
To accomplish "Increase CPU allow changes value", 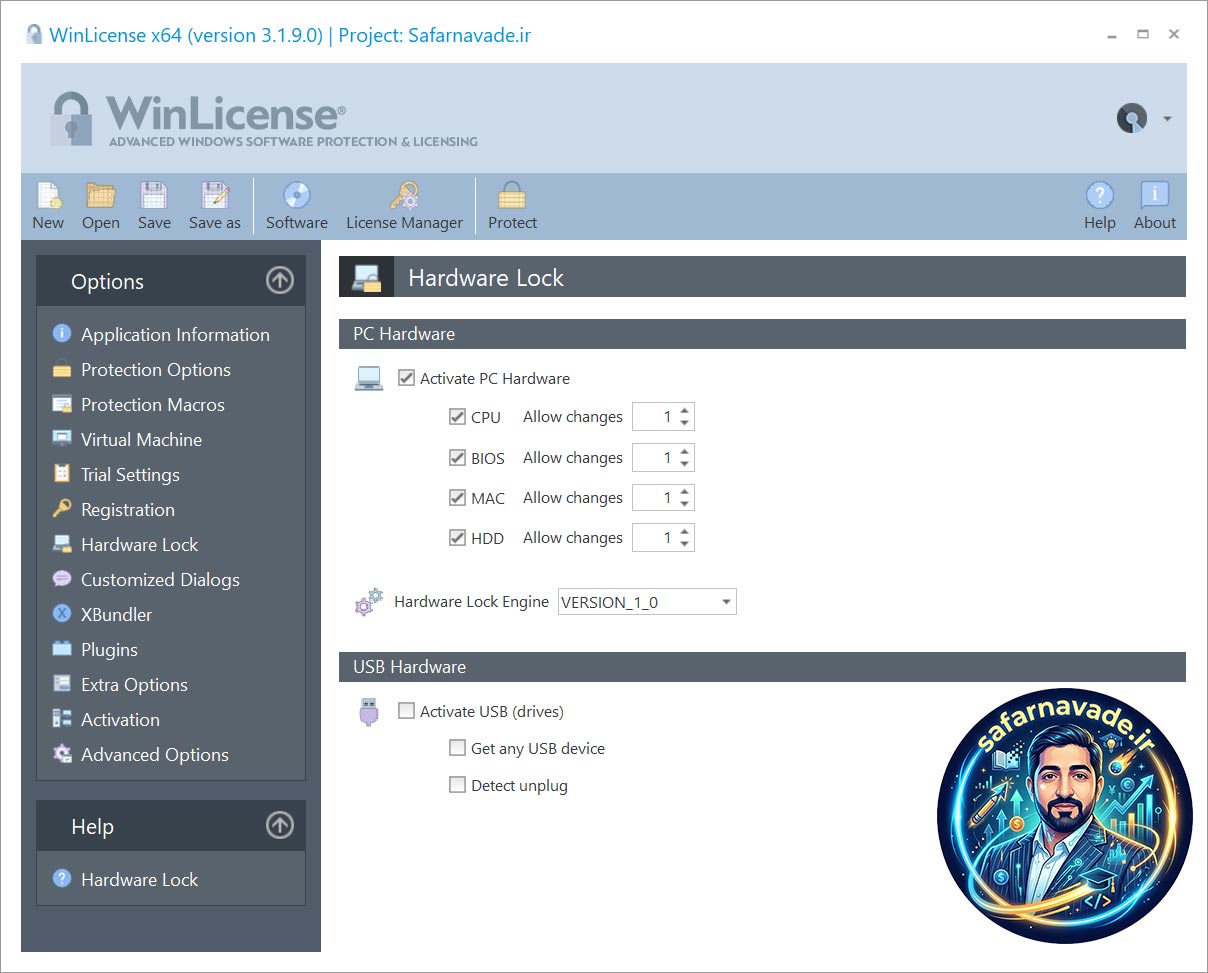I will (x=684, y=411).
